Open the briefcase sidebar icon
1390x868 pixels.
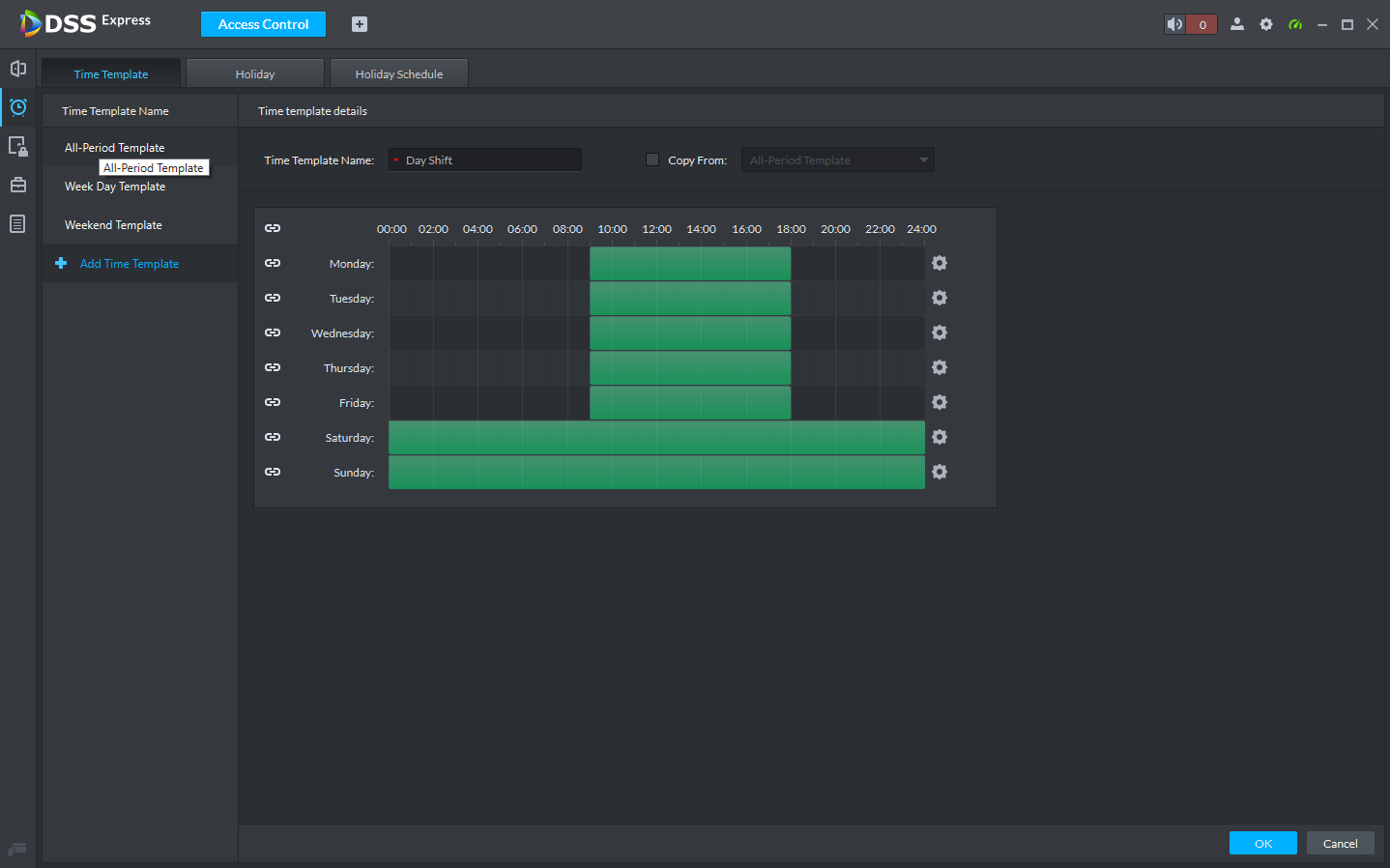pyautogui.click(x=17, y=185)
